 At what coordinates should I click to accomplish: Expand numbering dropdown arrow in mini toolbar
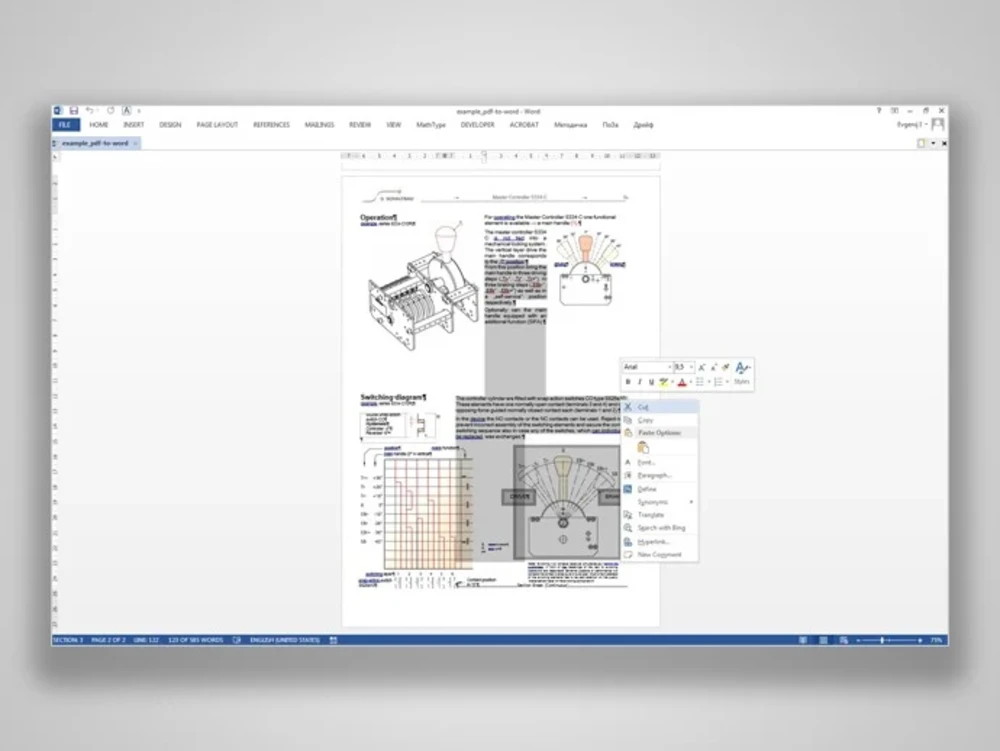click(x=727, y=382)
